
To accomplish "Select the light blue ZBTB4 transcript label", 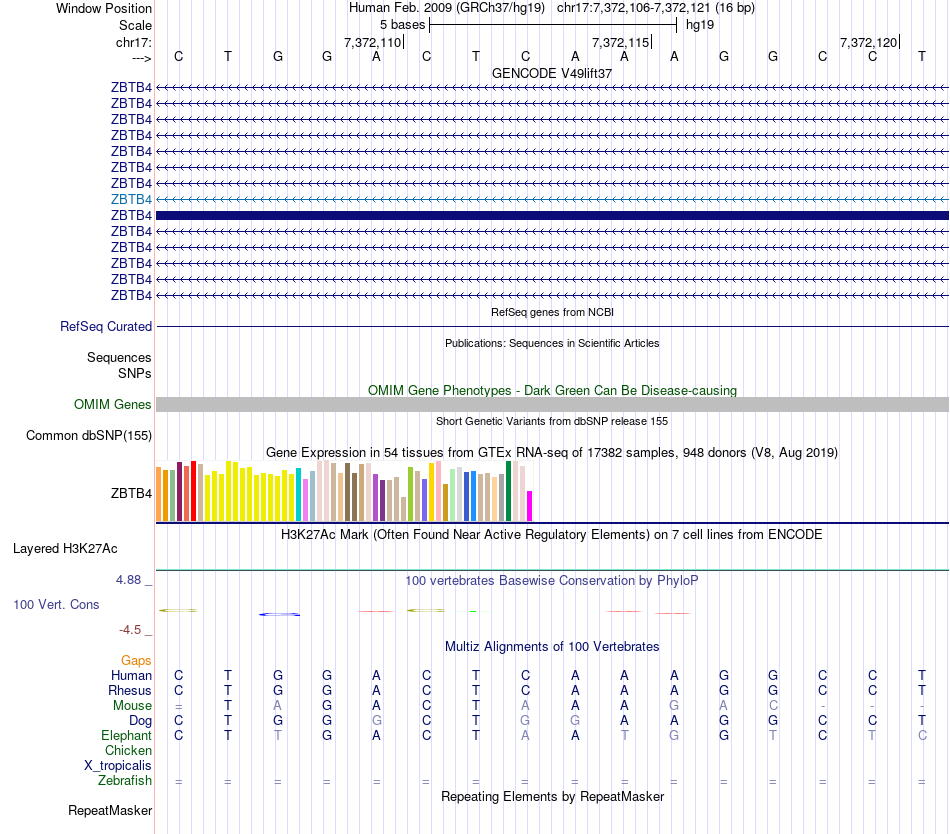I will point(131,199).
